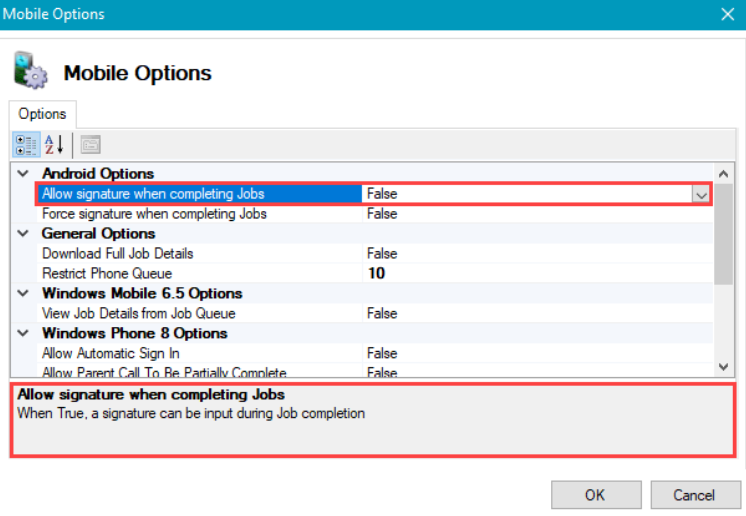Viewport: 746px width, 516px height.
Task: Collapse the Android Options section
Action: tap(24, 174)
